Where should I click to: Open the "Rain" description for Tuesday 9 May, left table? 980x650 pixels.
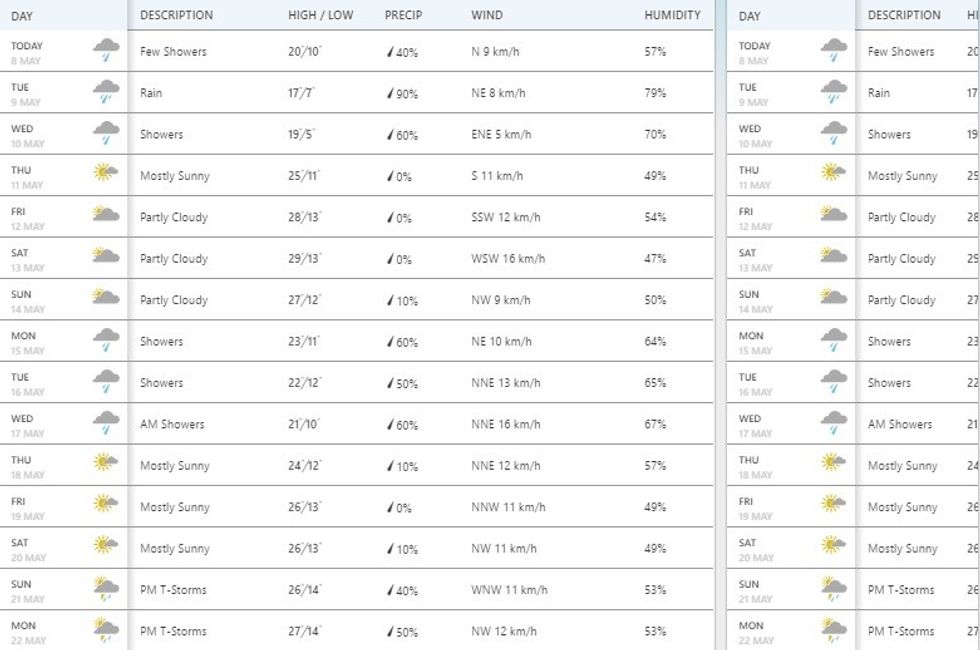click(151, 93)
